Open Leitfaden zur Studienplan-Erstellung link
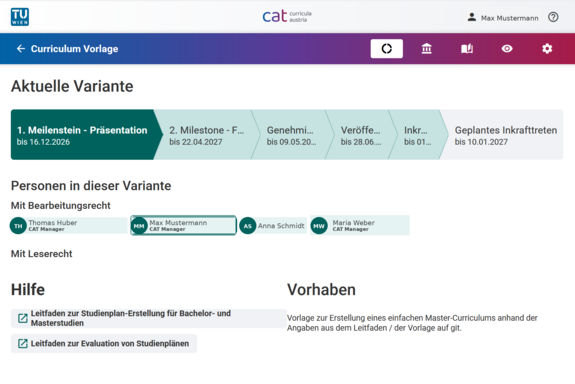This screenshot has height=384, width=575. point(149,318)
